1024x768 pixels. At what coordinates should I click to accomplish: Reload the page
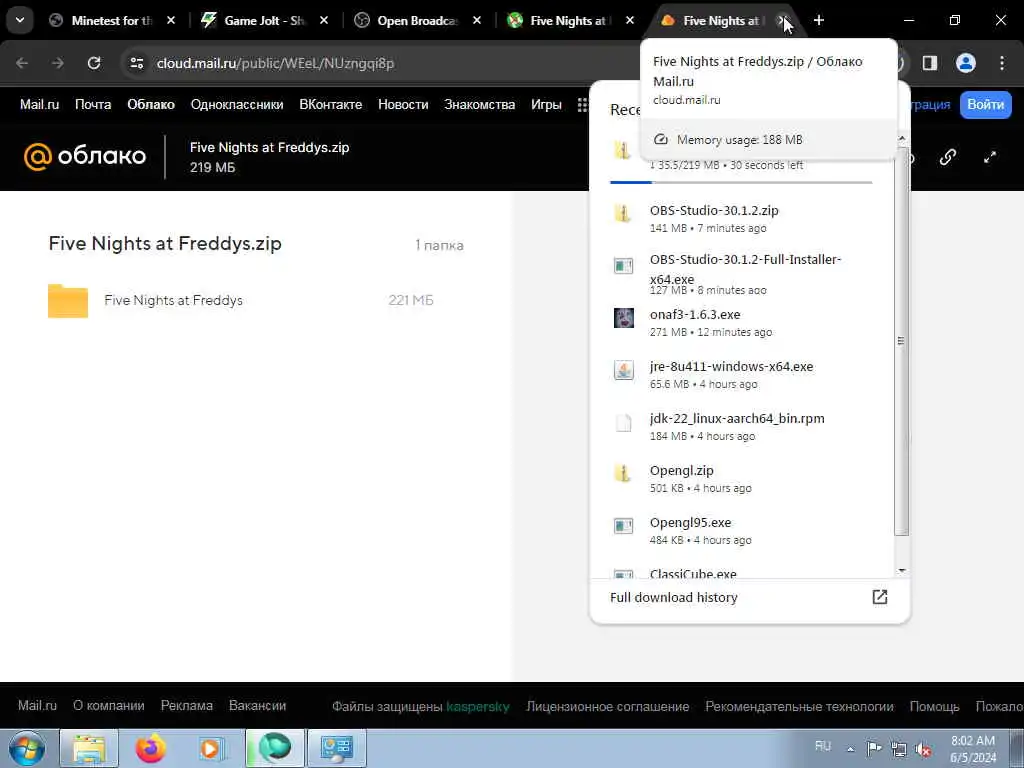[94, 63]
